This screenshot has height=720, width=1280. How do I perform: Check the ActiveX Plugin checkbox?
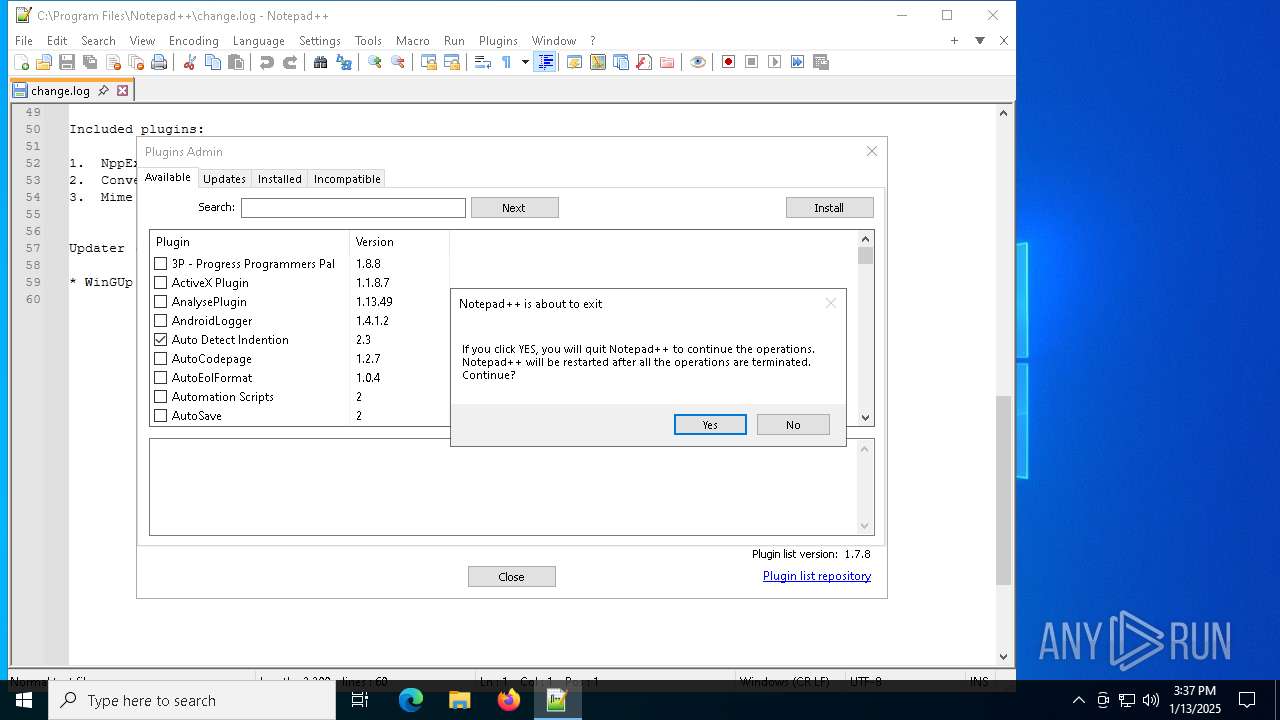pos(160,283)
